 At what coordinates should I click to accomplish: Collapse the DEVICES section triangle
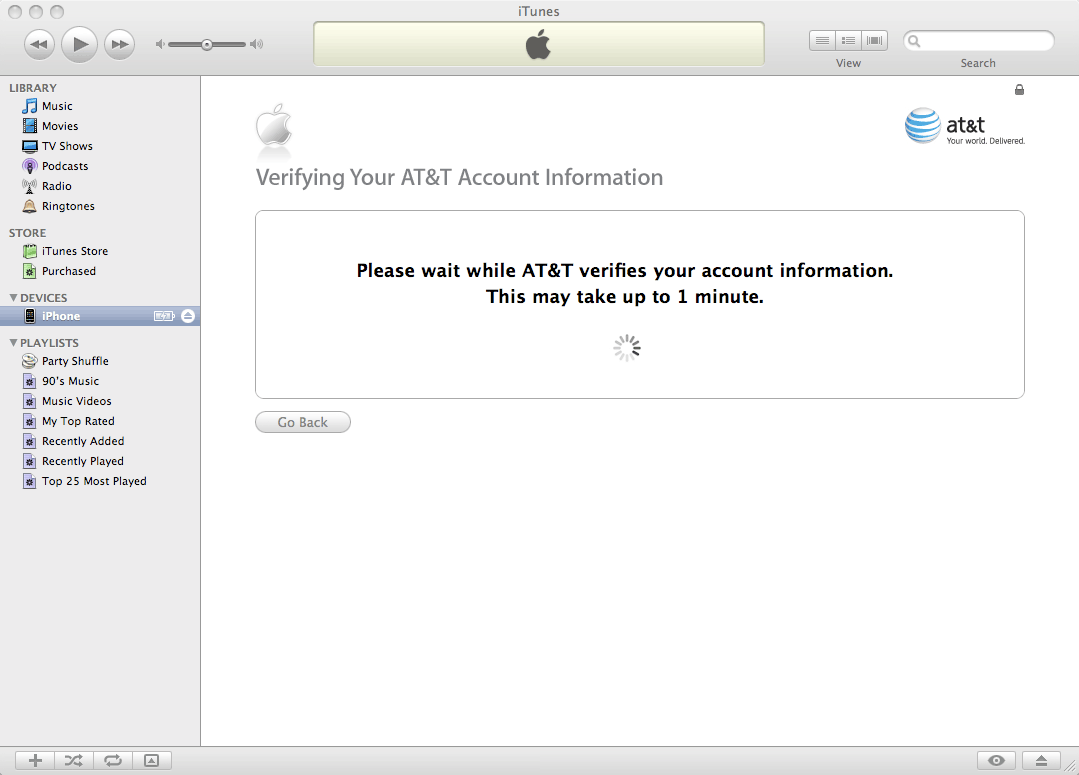(x=13, y=298)
